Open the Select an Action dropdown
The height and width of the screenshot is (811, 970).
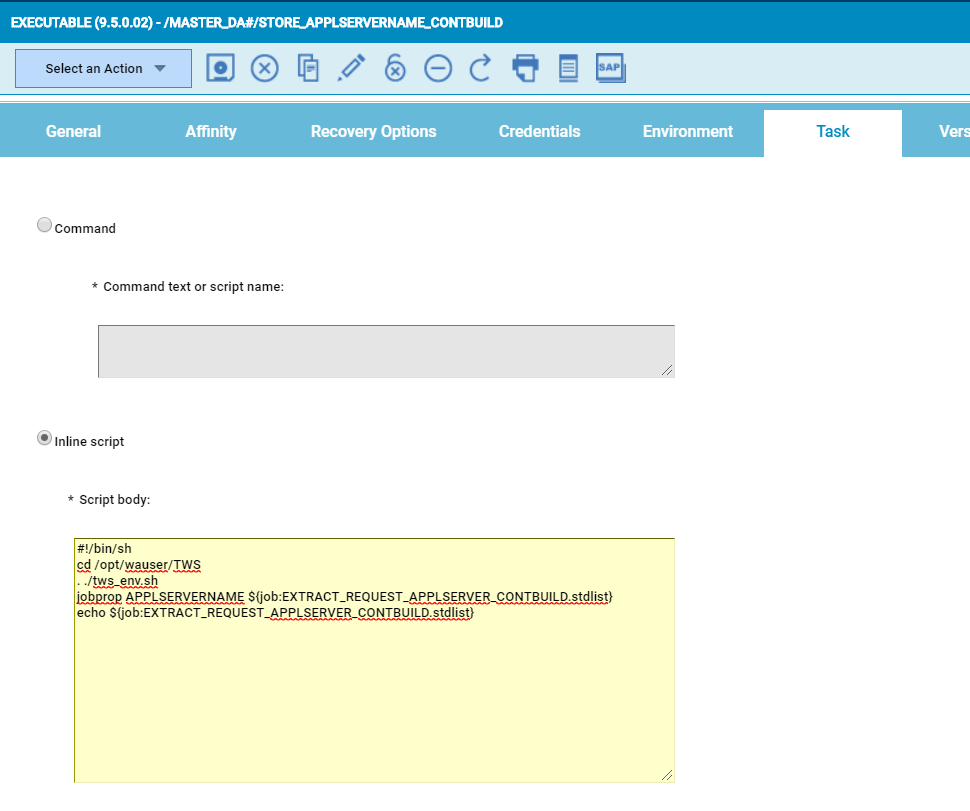point(103,69)
